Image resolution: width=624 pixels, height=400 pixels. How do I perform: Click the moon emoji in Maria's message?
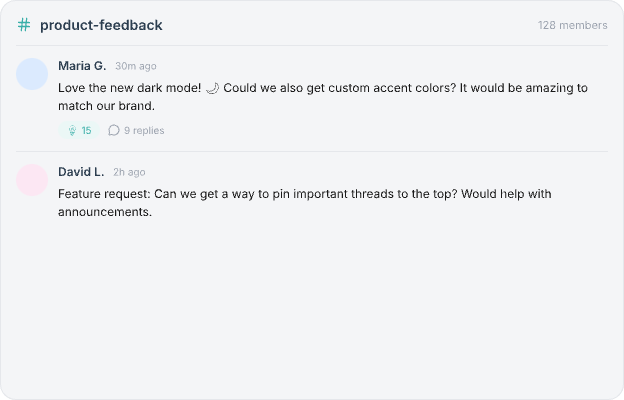(212, 88)
